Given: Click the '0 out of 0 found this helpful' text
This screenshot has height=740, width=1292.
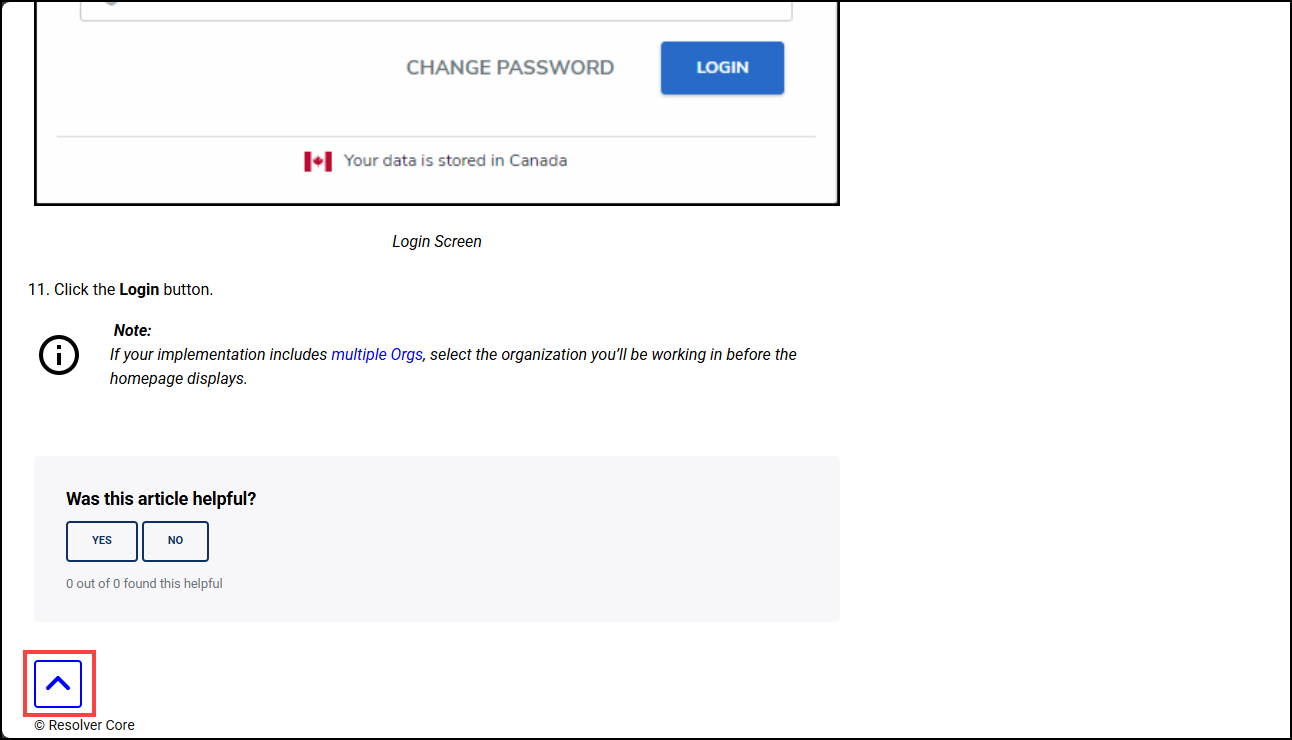Looking at the screenshot, I should pyautogui.click(x=144, y=584).
